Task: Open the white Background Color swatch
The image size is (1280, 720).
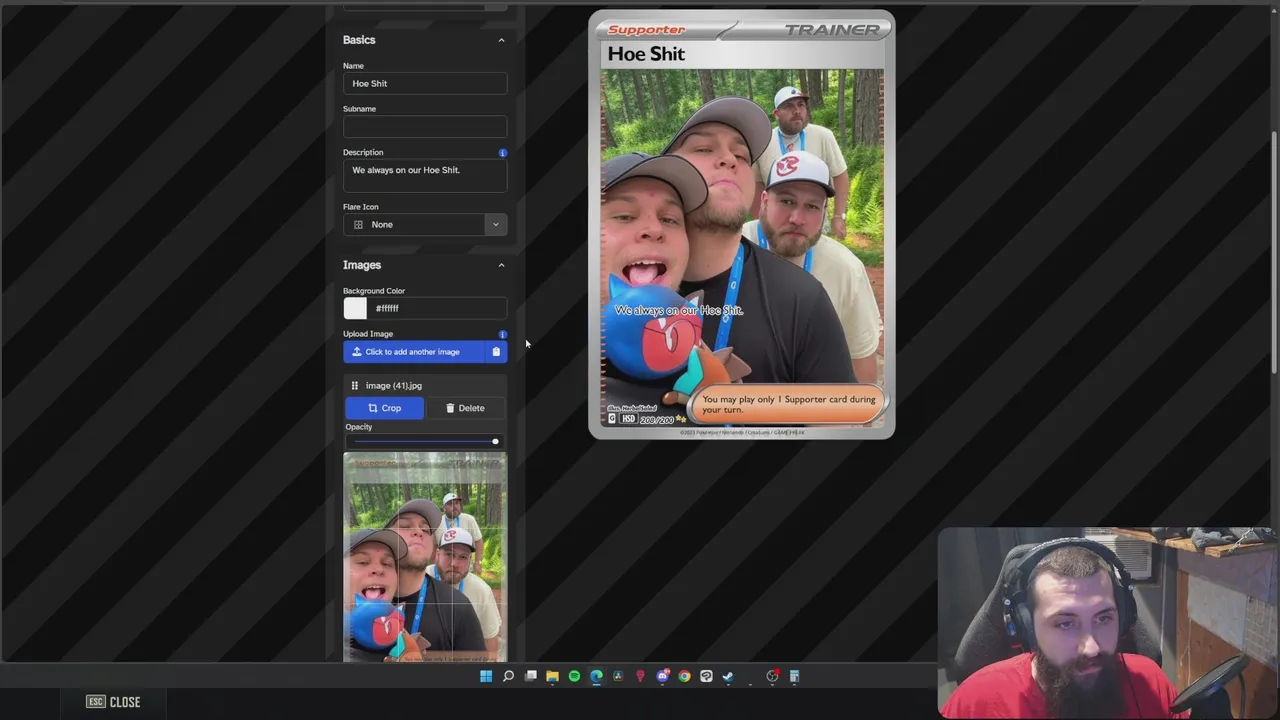Action: [355, 309]
